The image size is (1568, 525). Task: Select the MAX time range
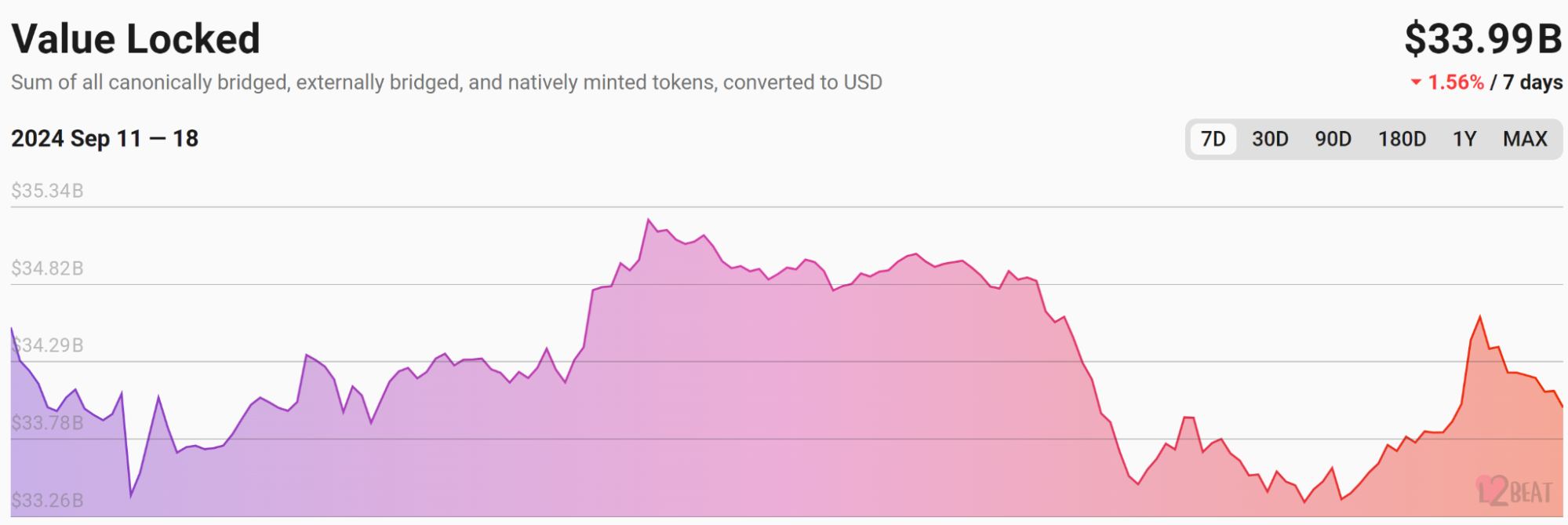pos(1525,139)
